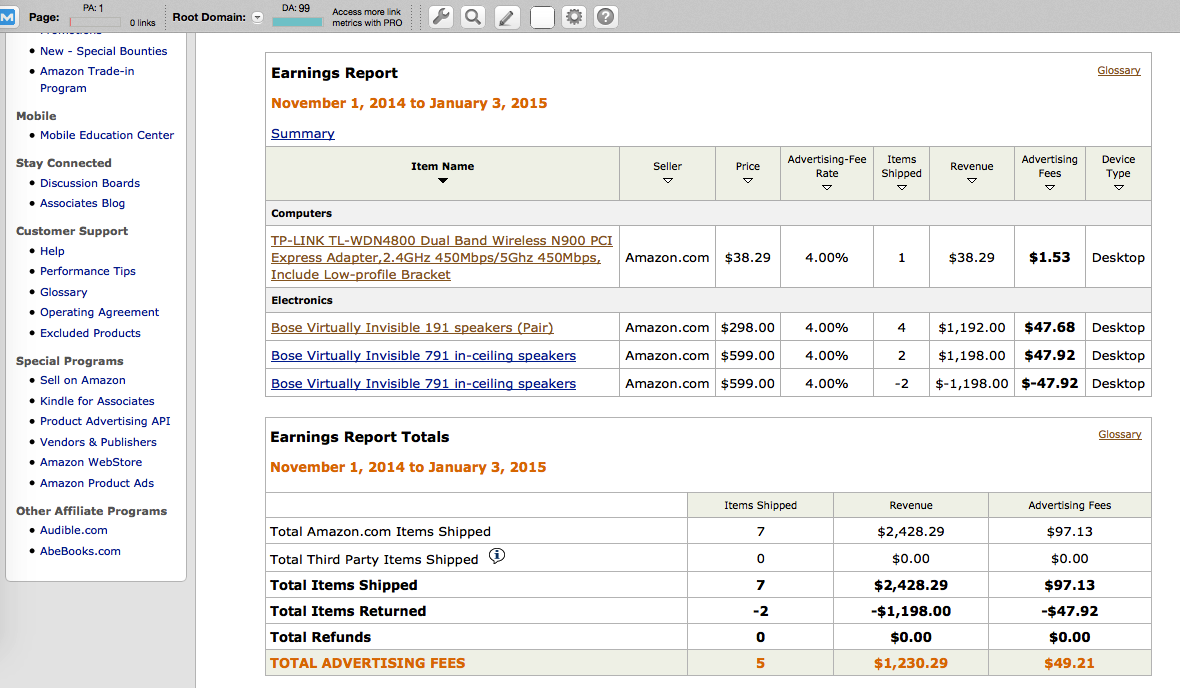Click the Electronics category row
Image resolution: width=1180 pixels, height=688 pixels.
point(708,300)
